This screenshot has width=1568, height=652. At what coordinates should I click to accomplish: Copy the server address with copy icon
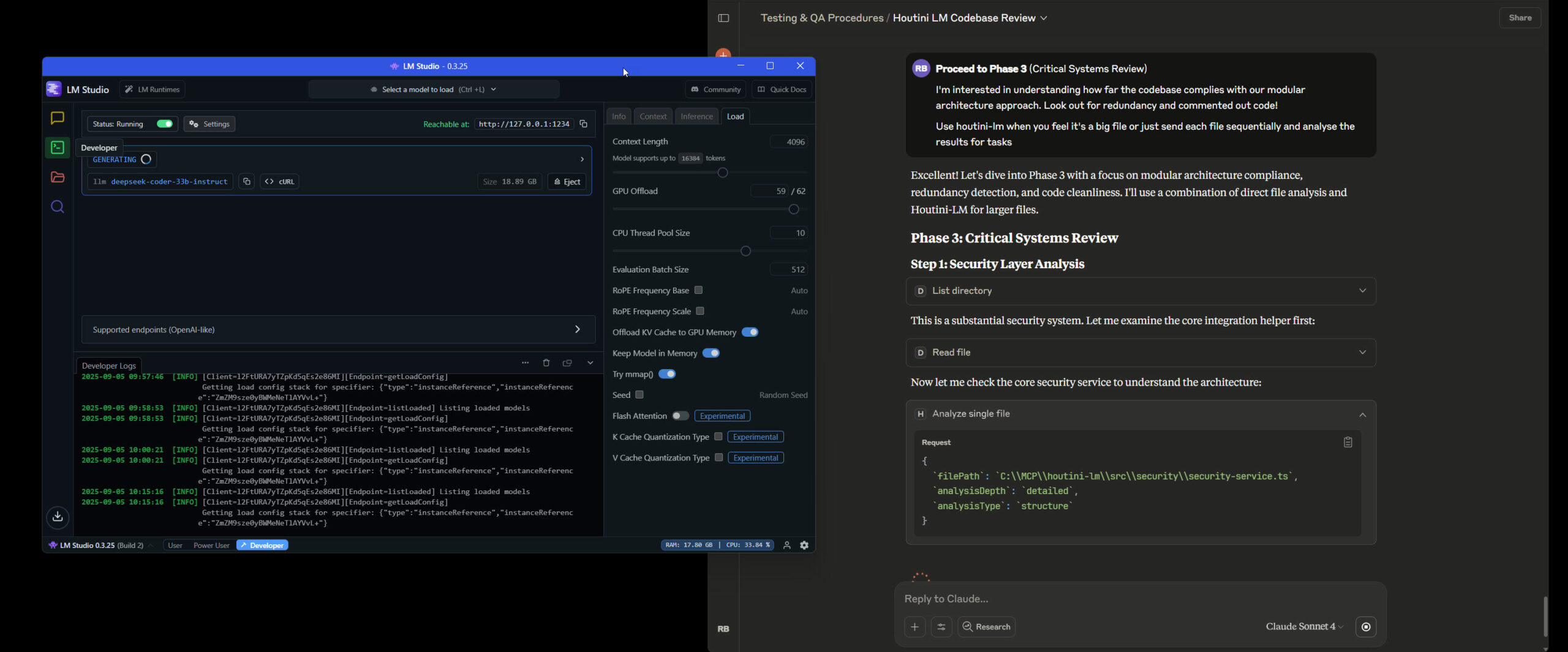[584, 124]
